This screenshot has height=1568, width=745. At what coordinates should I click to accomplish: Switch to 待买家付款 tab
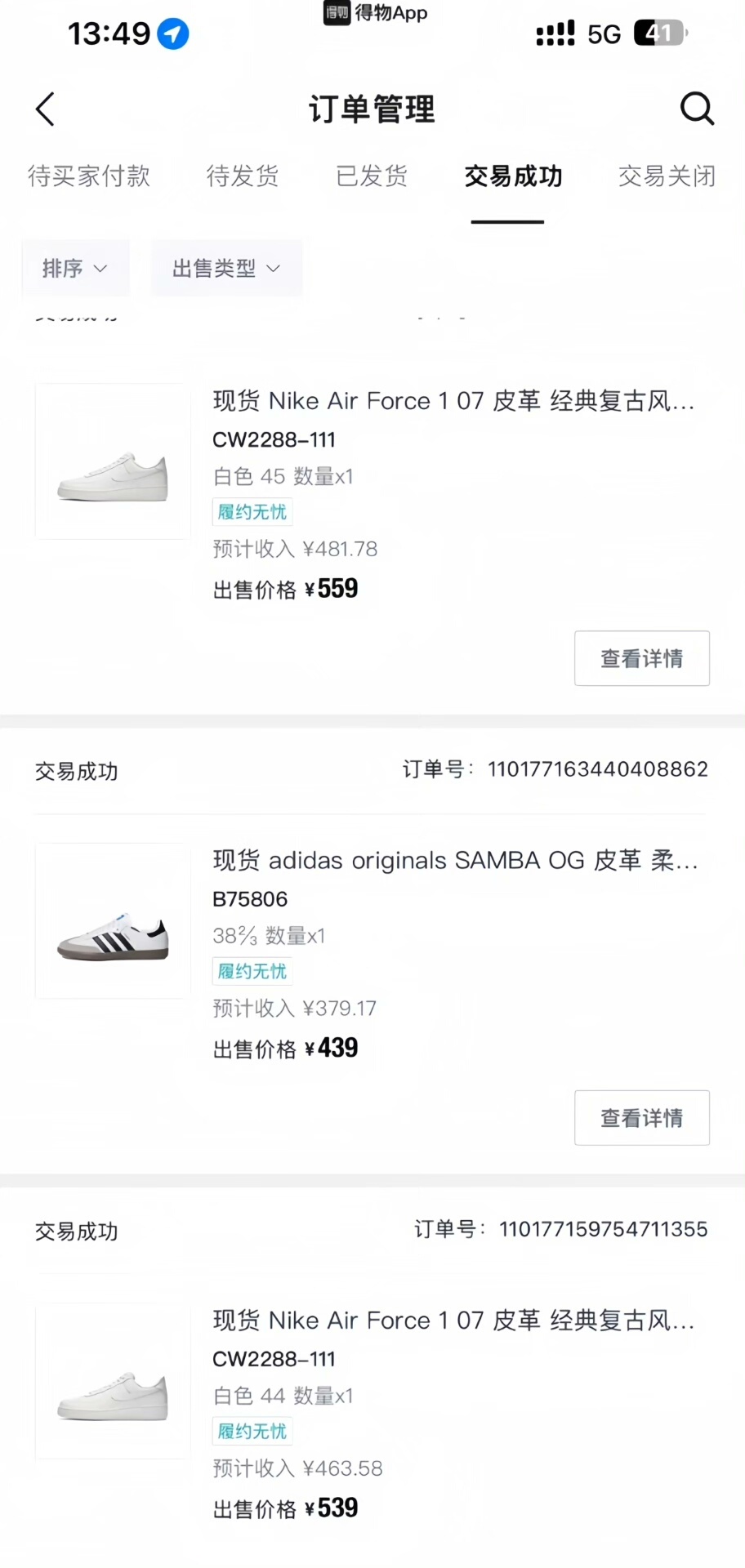pos(89,176)
